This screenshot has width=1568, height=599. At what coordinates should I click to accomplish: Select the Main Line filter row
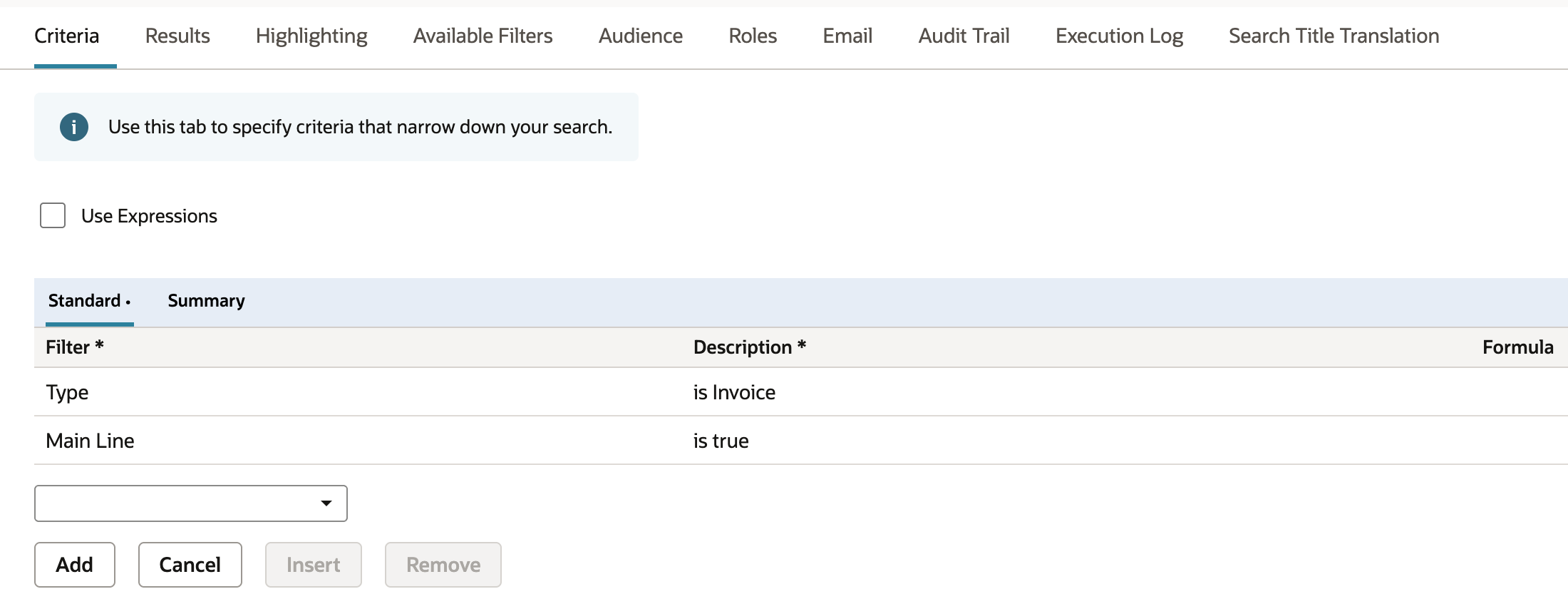(801, 441)
